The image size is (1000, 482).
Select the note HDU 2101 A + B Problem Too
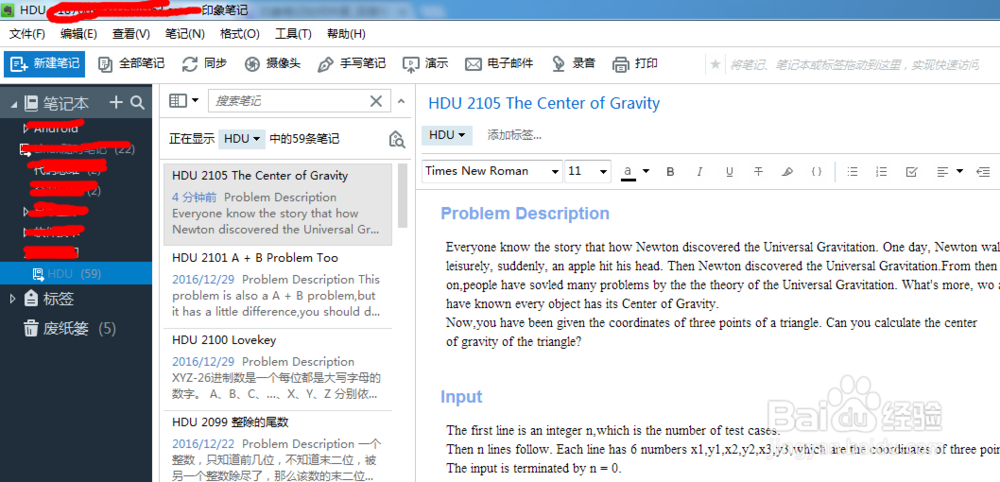277,287
